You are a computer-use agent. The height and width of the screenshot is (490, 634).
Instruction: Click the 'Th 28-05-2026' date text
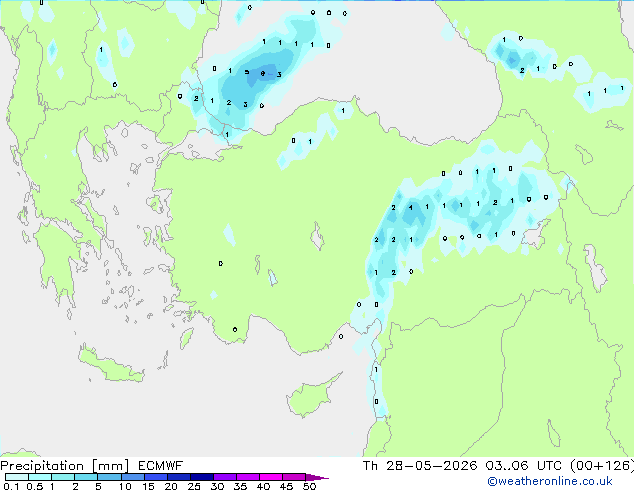[x=420, y=466]
